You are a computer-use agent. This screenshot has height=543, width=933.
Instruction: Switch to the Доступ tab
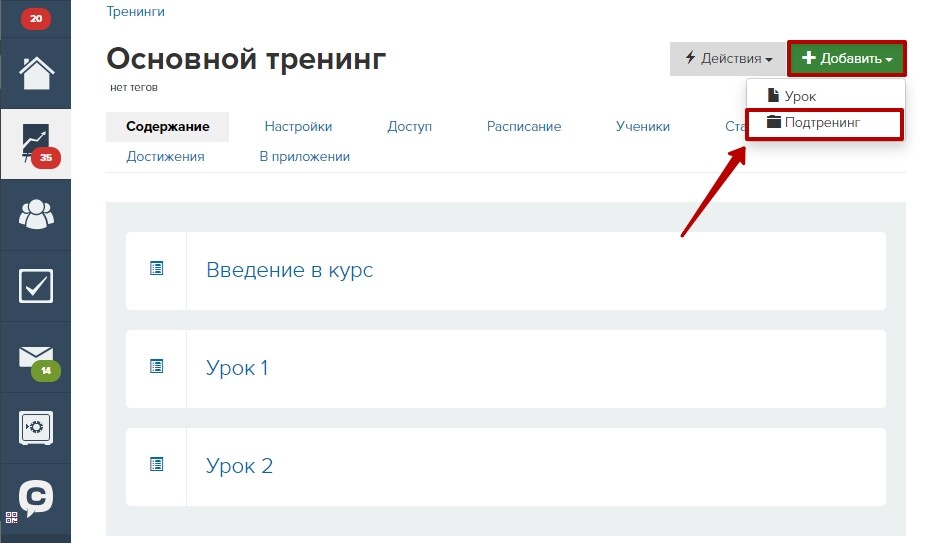(409, 127)
